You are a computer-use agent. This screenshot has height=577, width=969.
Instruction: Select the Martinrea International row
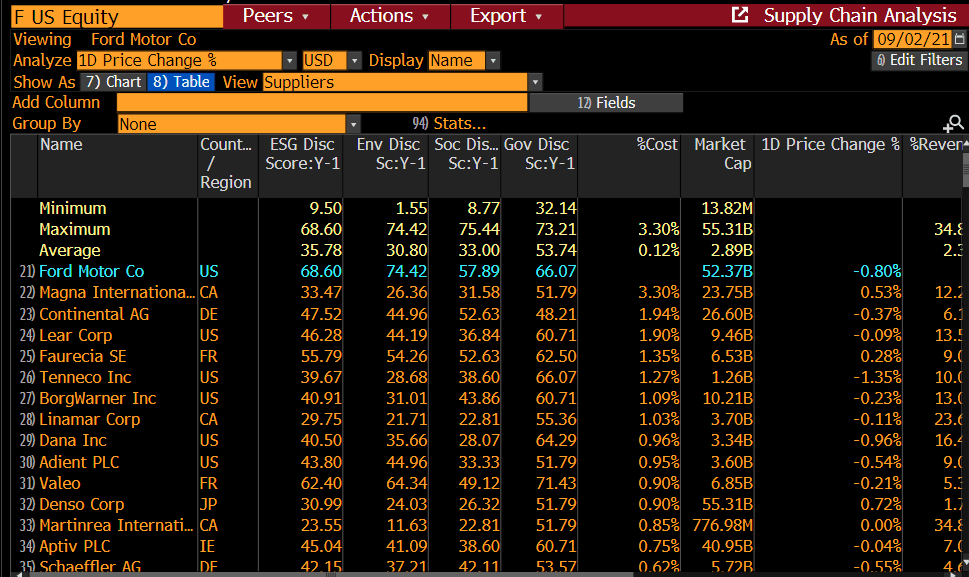point(488,524)
